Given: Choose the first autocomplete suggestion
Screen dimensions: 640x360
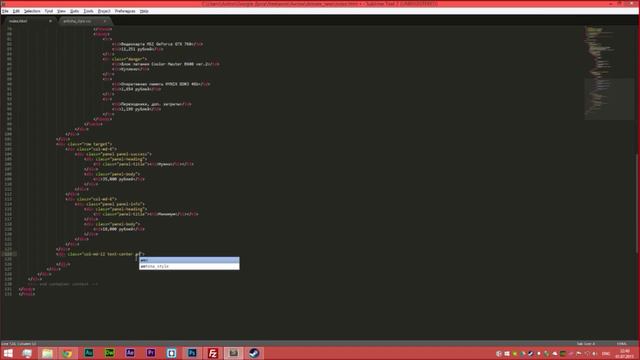Looking at the screenshot, I should point(189,260).
